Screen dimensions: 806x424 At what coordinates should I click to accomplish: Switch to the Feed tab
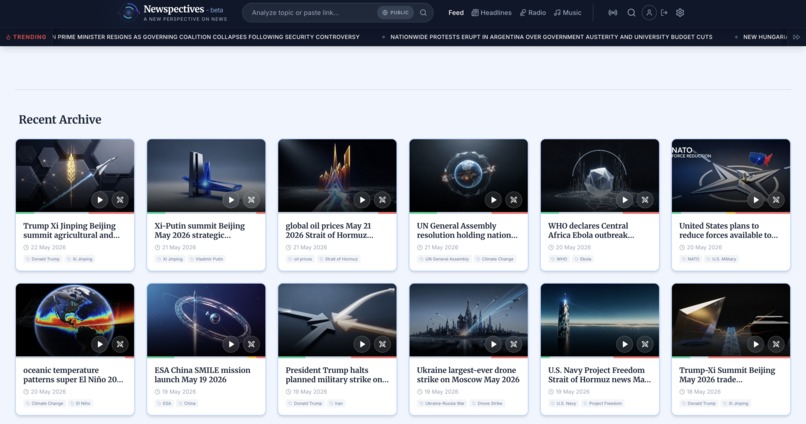[x=456, y=13]
